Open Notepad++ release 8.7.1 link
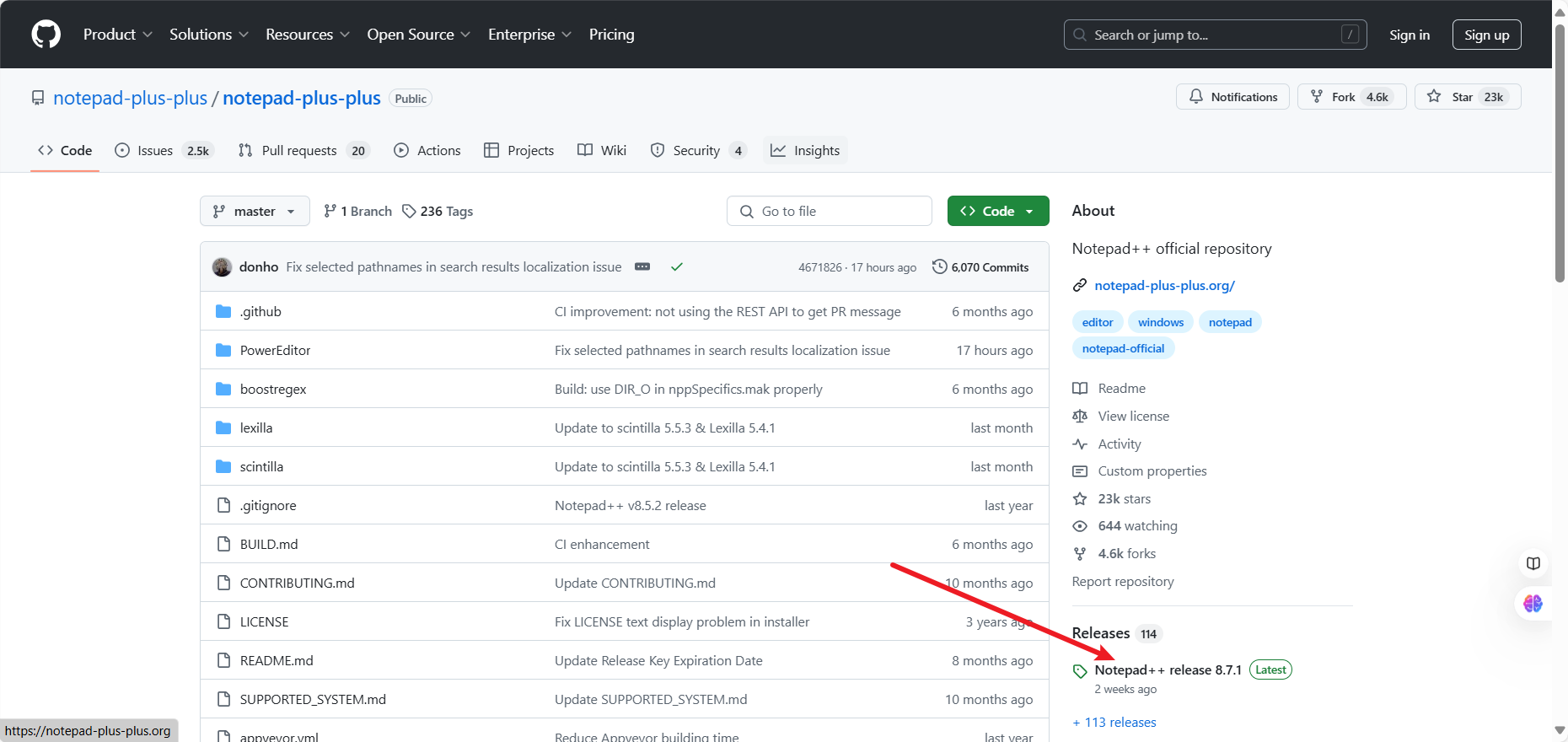The height and width of the screenshot is (742, 1568). tap(1168, 670)
